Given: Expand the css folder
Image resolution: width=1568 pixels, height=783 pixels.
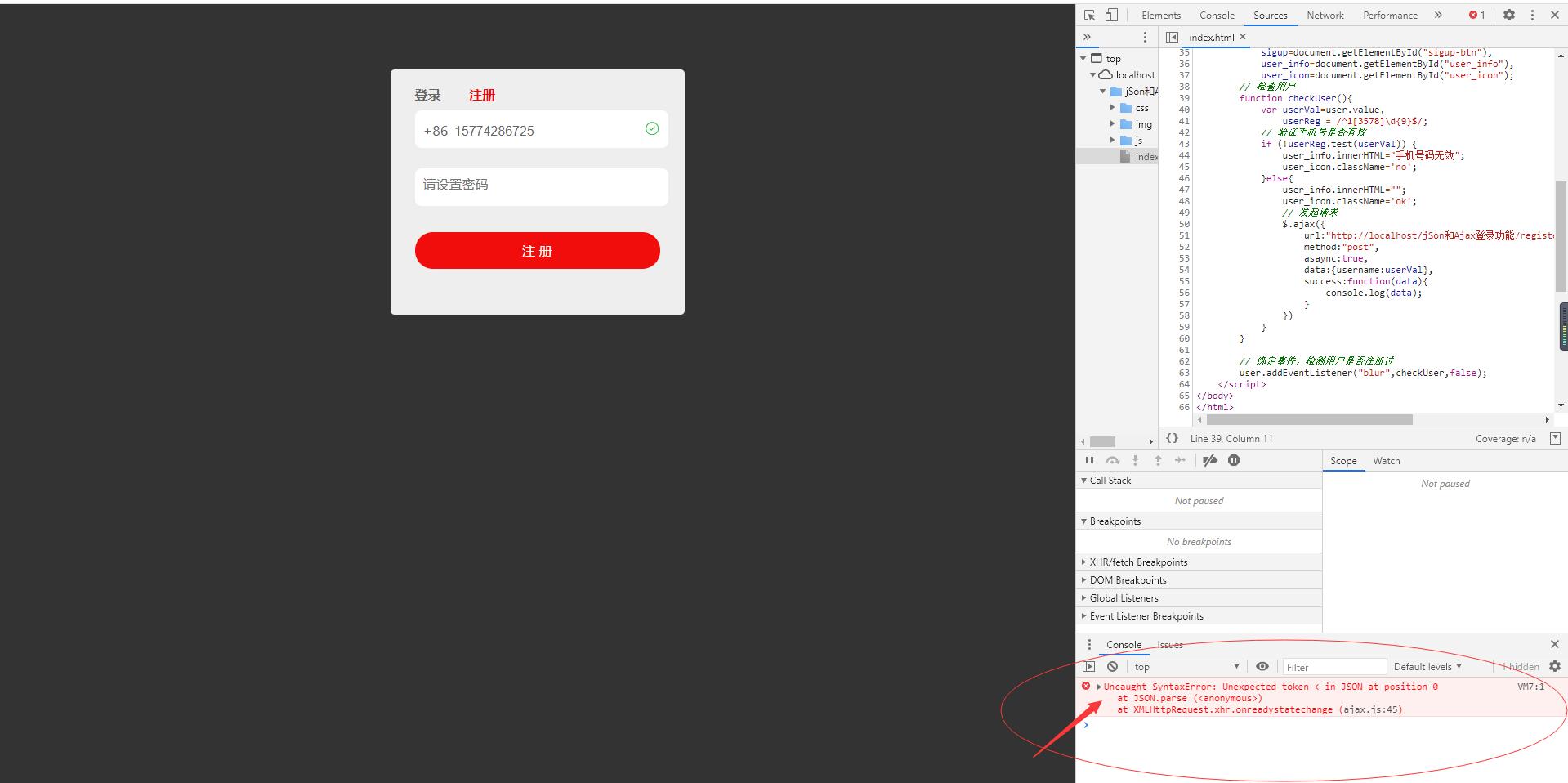Looking at the screenshot, I should tap(1112, 107).
